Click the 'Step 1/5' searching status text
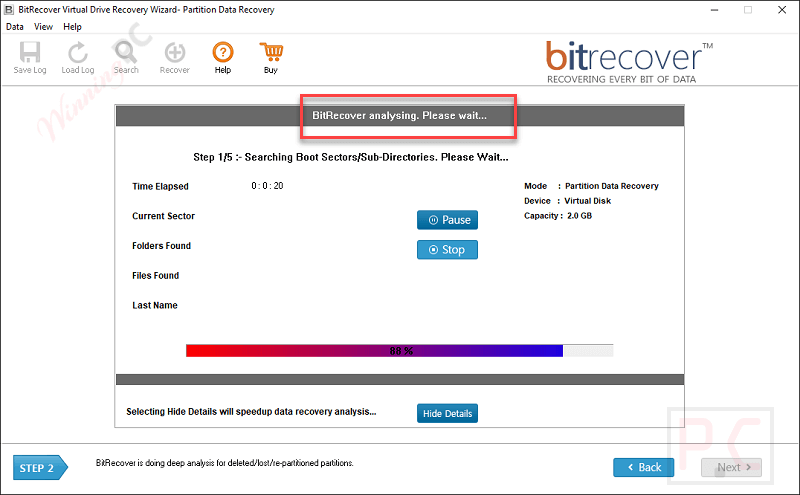This screenshot has width=800, height=495. click(x=351, y=157)
